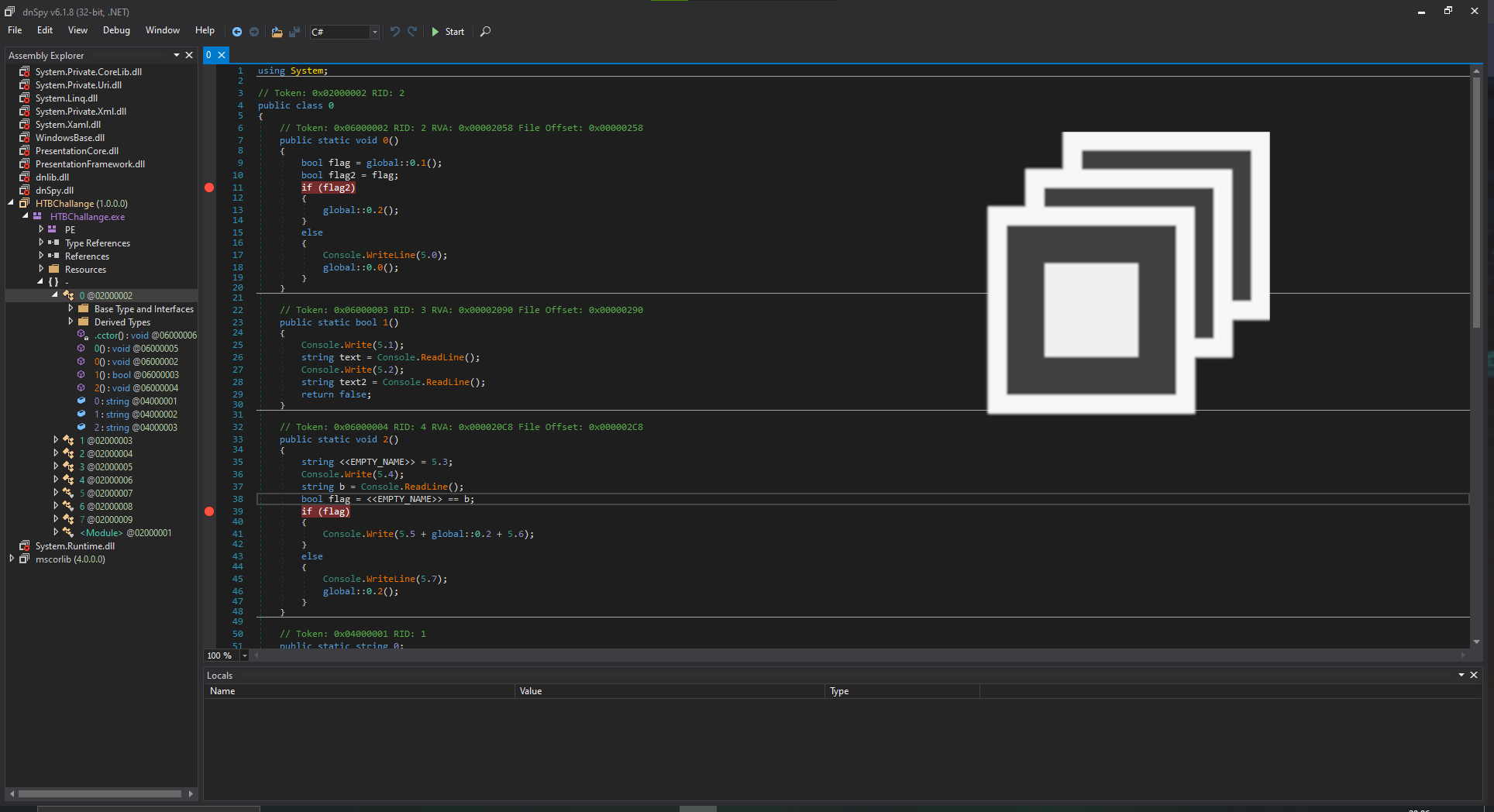The height and width of the screenshot is (812, 1494).
Task: Open the Debug menu
Action: (116, 30)
